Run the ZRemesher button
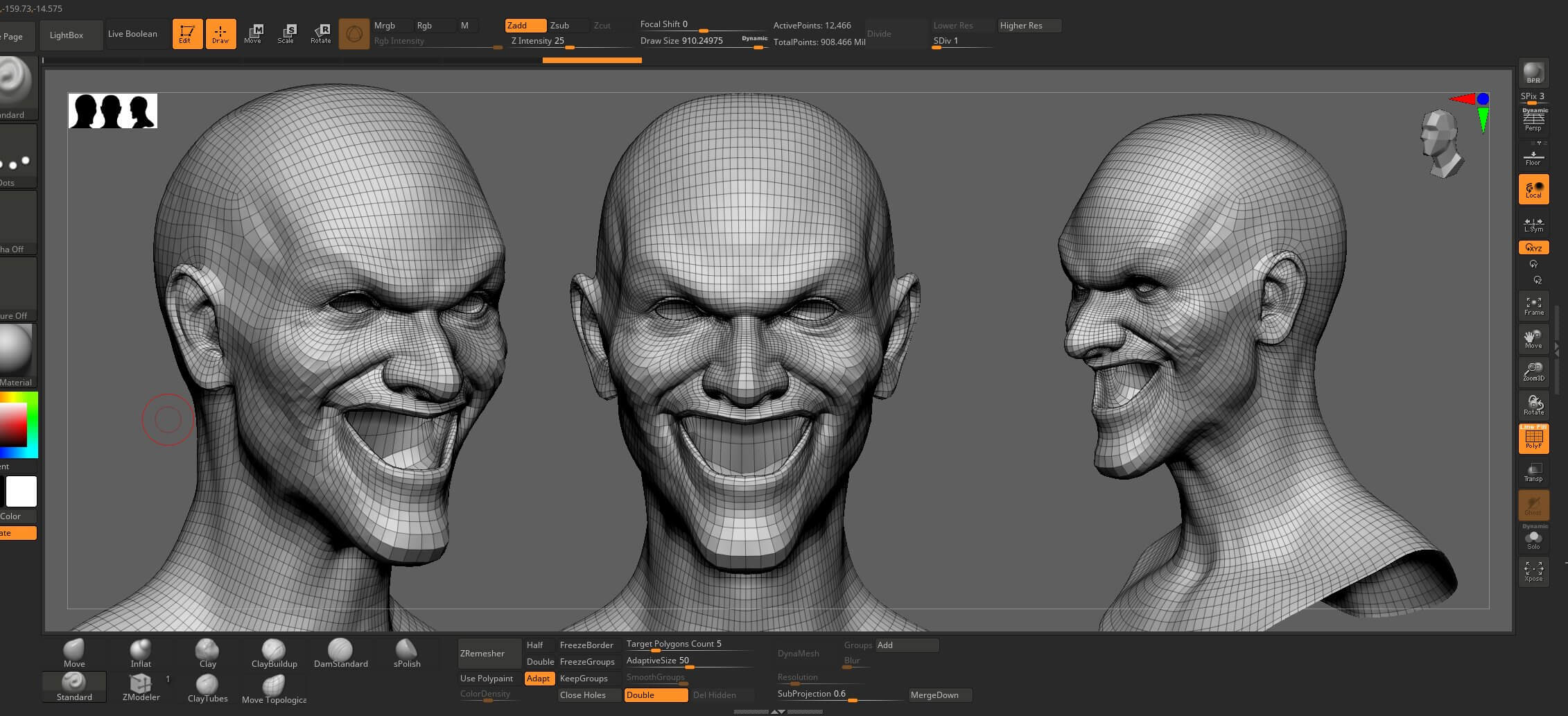The height and width of the screenshot is (716, 1568). point(489,654)
